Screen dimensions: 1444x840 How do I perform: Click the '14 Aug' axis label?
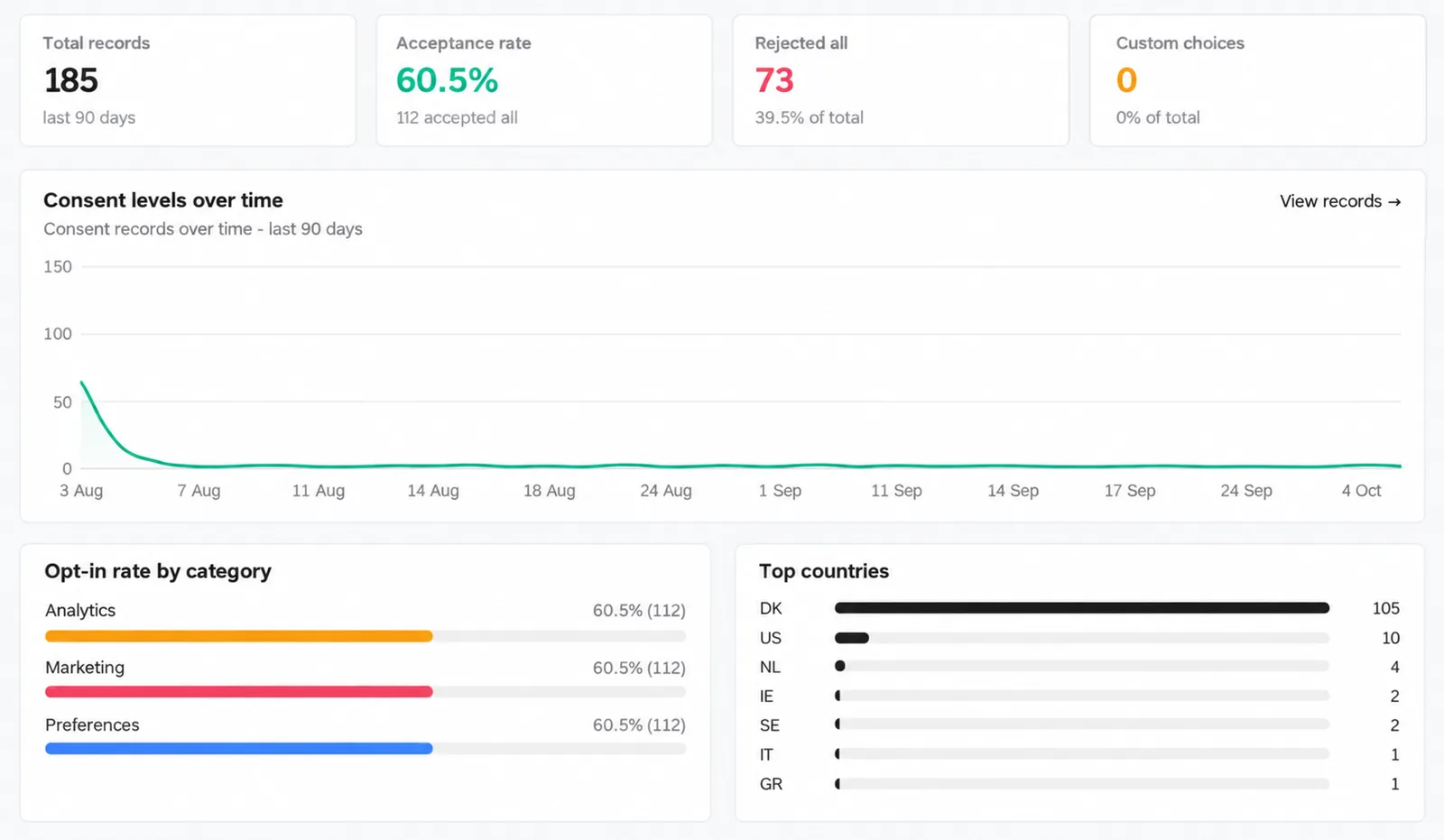pyautogui.click(x=433, y=491)
